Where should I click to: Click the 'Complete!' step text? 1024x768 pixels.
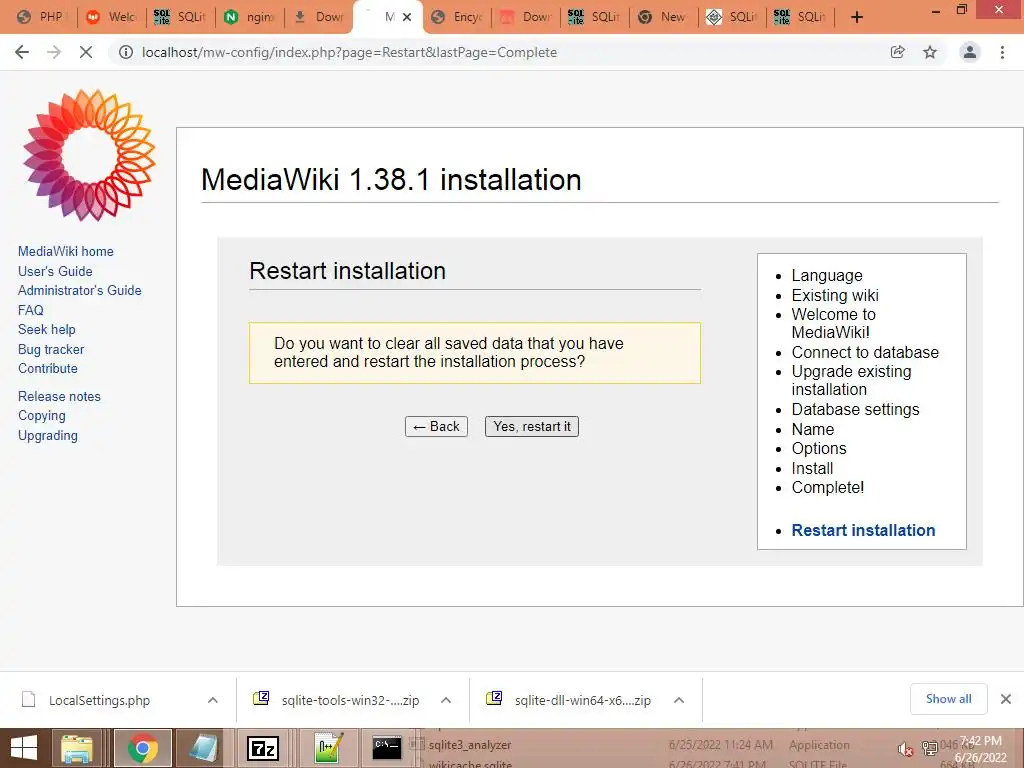pyautogui.click(x=827, y=488)
